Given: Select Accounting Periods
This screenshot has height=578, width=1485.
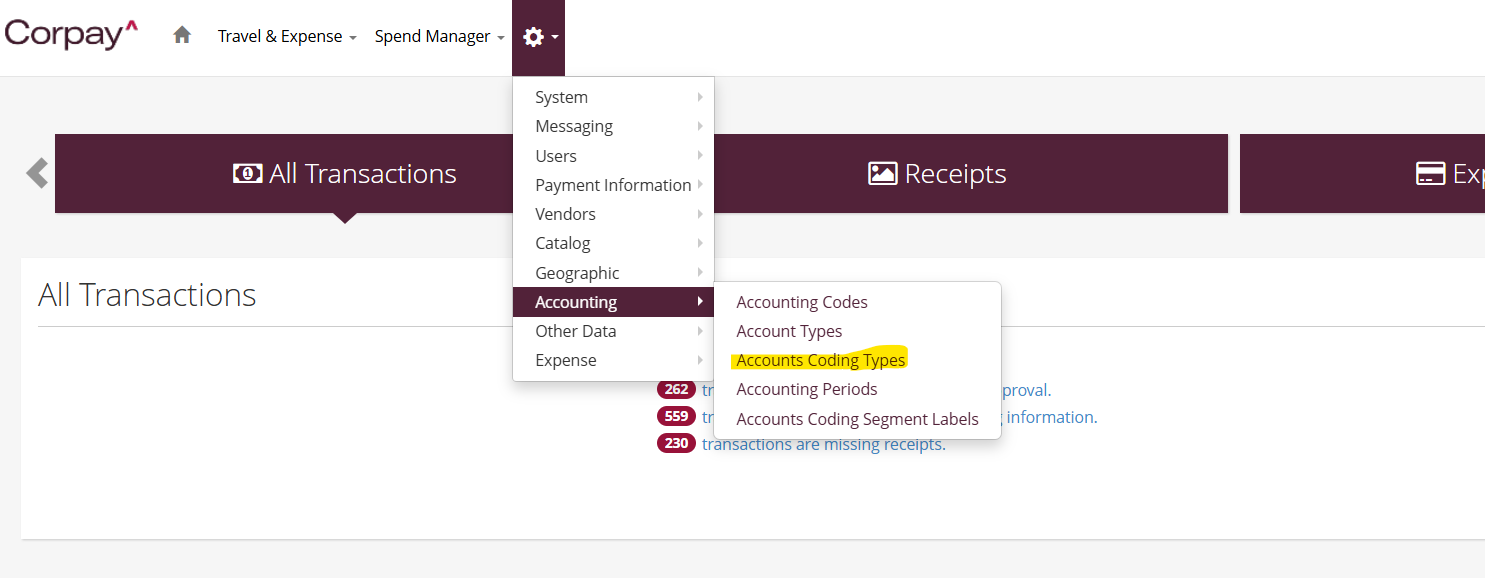Looking at the screenshot, I should click(806, 389).
